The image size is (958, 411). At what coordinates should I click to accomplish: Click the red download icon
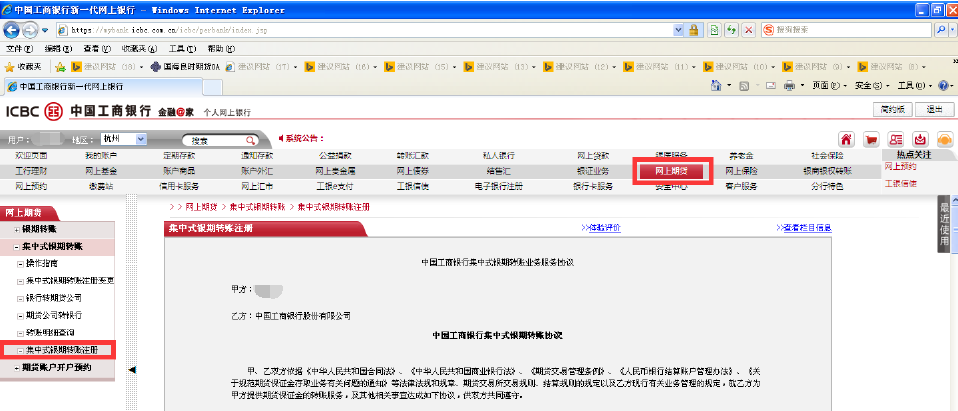pos(920,139)
